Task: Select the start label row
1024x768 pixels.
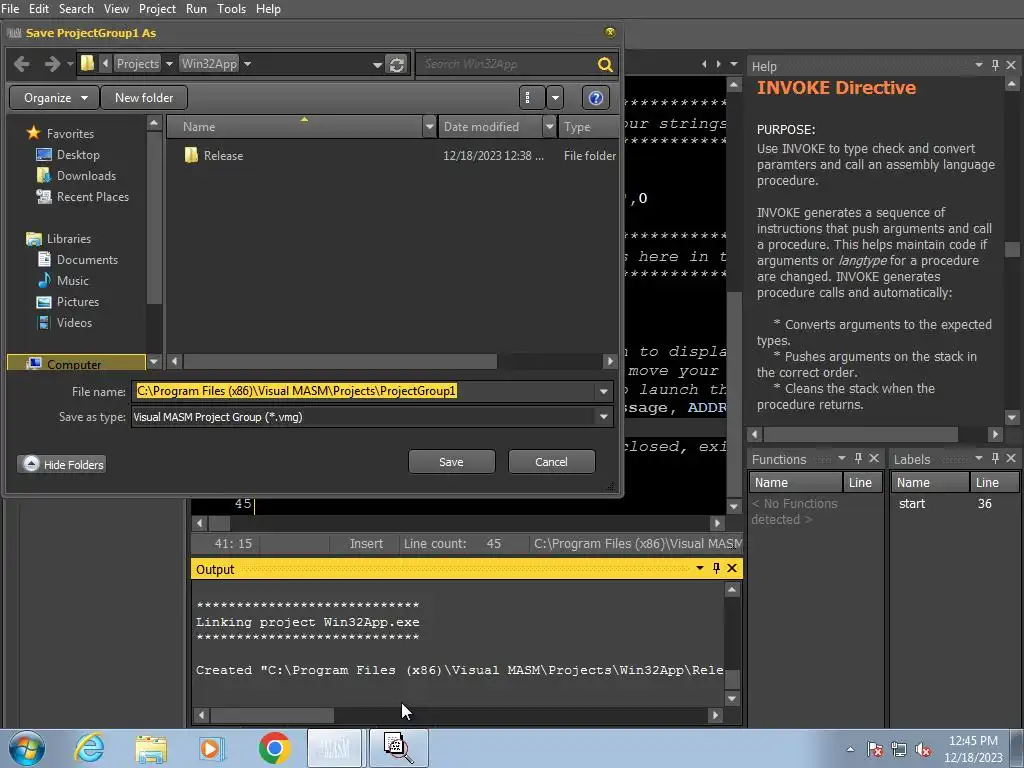Action: point(953,504)
